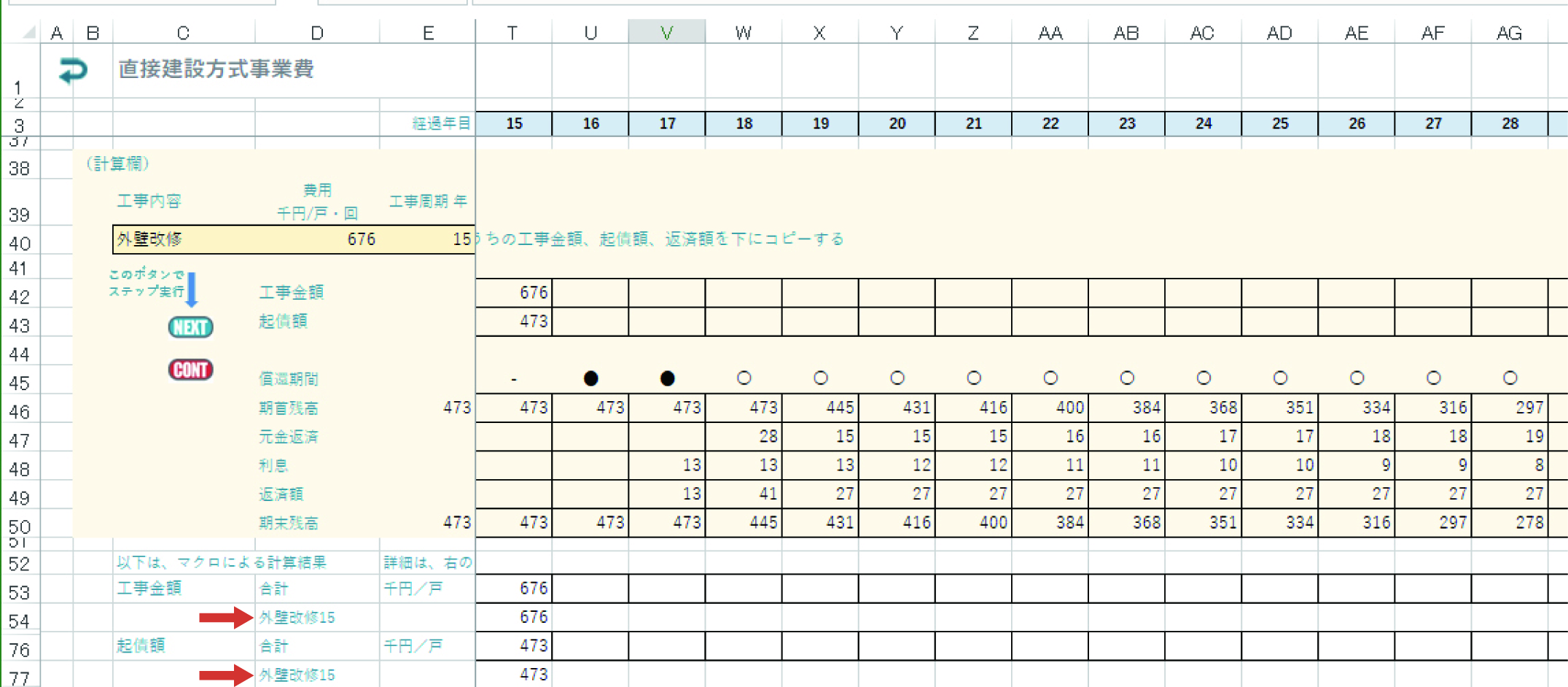Click the 工事金額 cell 676 in row 42

point(514,292)
